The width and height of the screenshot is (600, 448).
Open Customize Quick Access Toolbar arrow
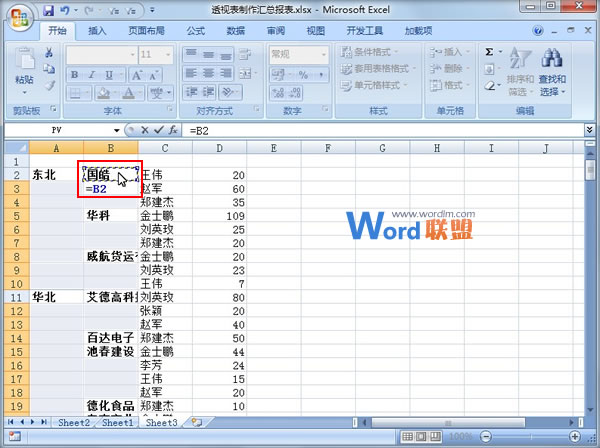152,10
